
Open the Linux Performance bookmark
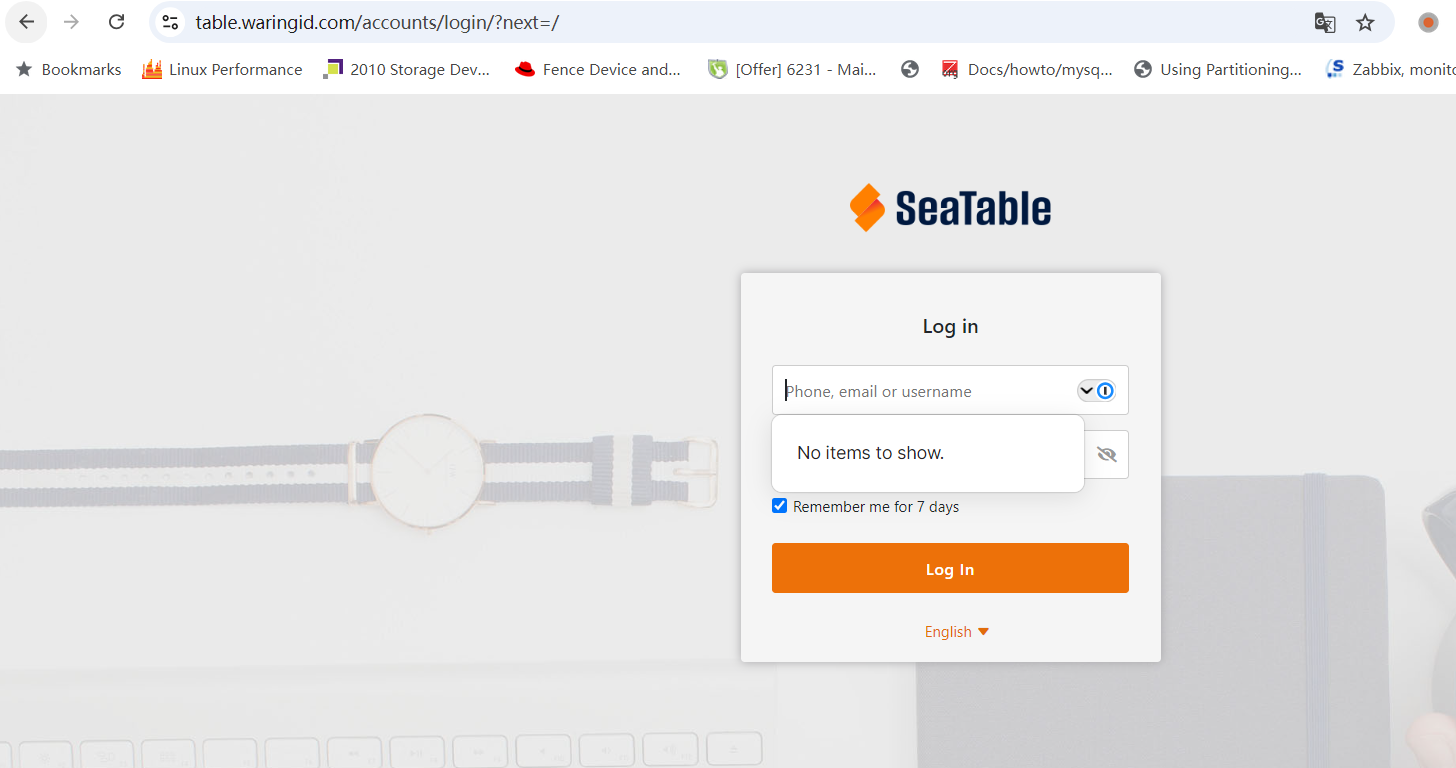point(222,69)
